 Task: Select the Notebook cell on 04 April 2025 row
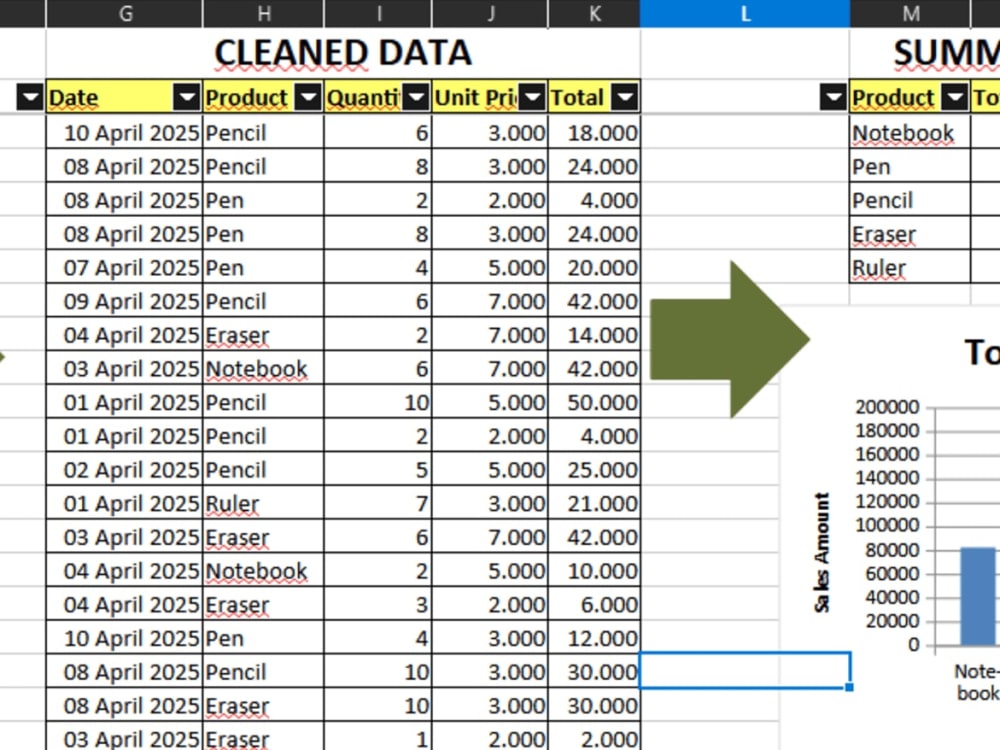tap(263, 571)
